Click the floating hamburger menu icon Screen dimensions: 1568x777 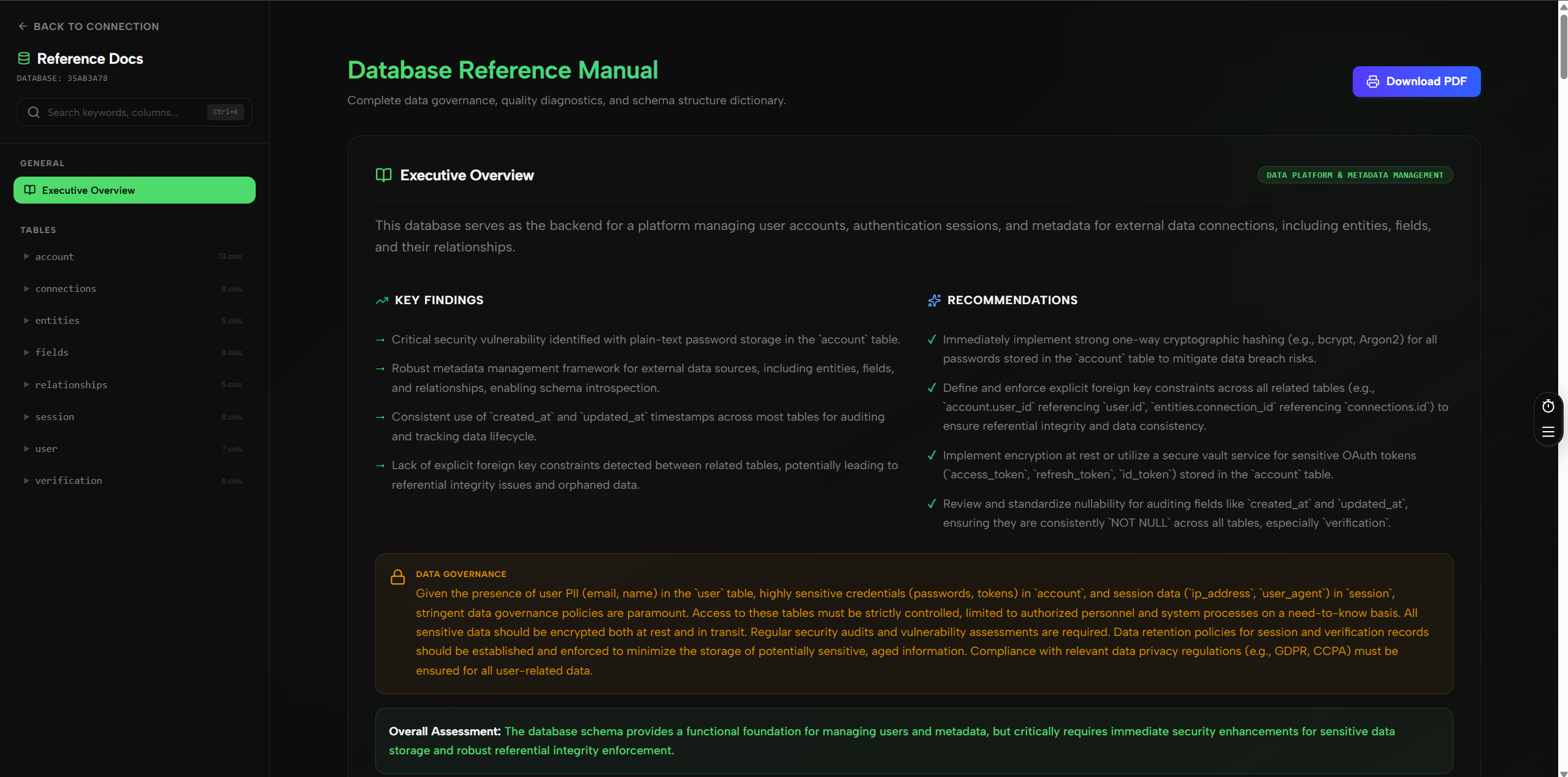coord(1548,432)
